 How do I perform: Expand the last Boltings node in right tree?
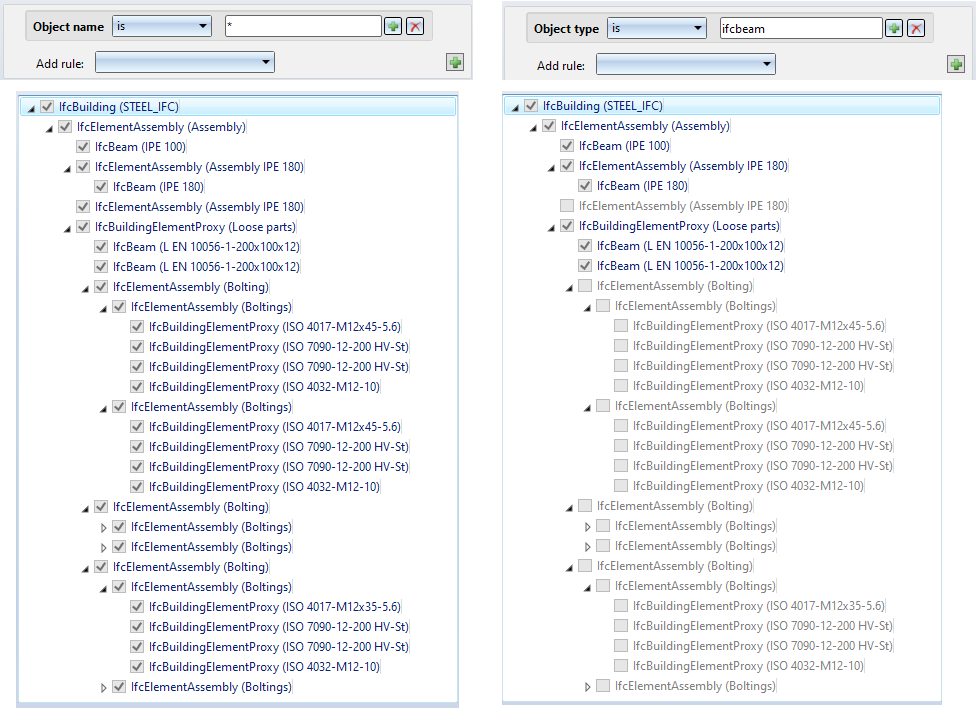588,686
